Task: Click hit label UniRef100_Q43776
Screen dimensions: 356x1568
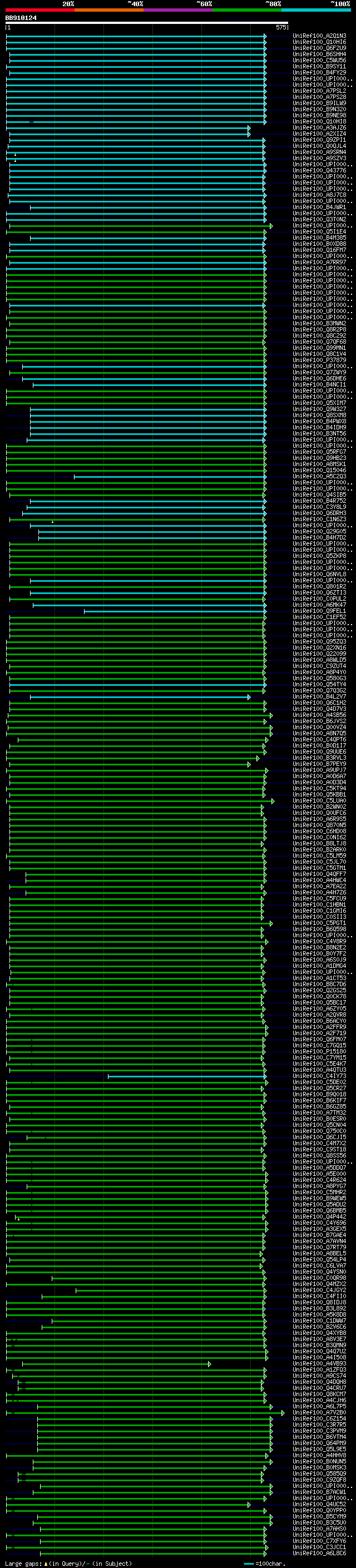Action: pos(319,170)
